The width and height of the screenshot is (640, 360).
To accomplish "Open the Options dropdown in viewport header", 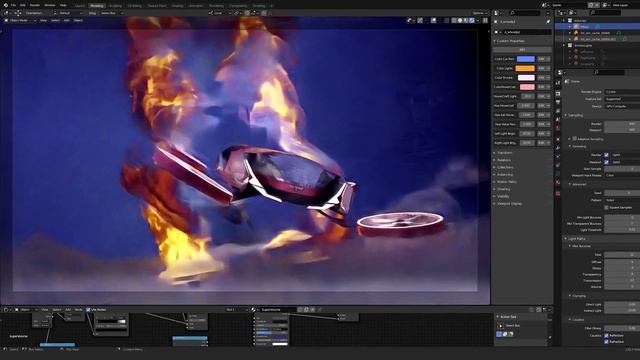I will pos(480,13).
